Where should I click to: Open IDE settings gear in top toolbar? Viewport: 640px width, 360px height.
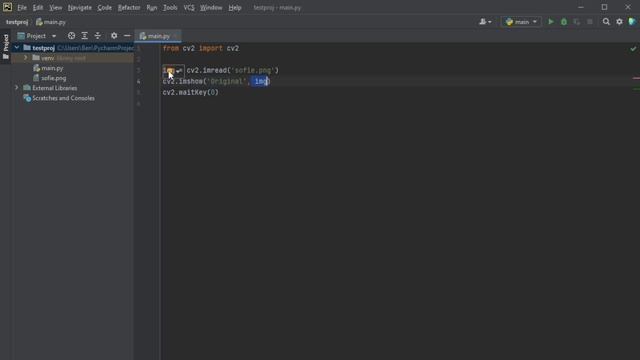(619, 22)
